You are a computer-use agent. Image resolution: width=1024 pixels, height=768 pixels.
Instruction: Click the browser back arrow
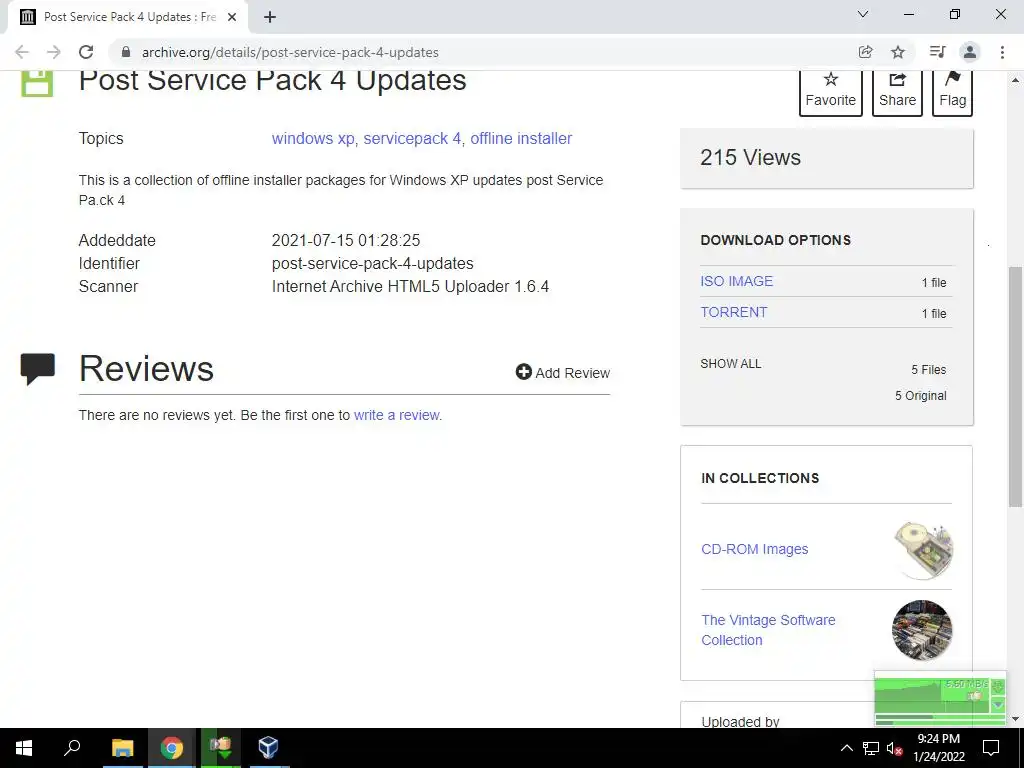(22, 52)
